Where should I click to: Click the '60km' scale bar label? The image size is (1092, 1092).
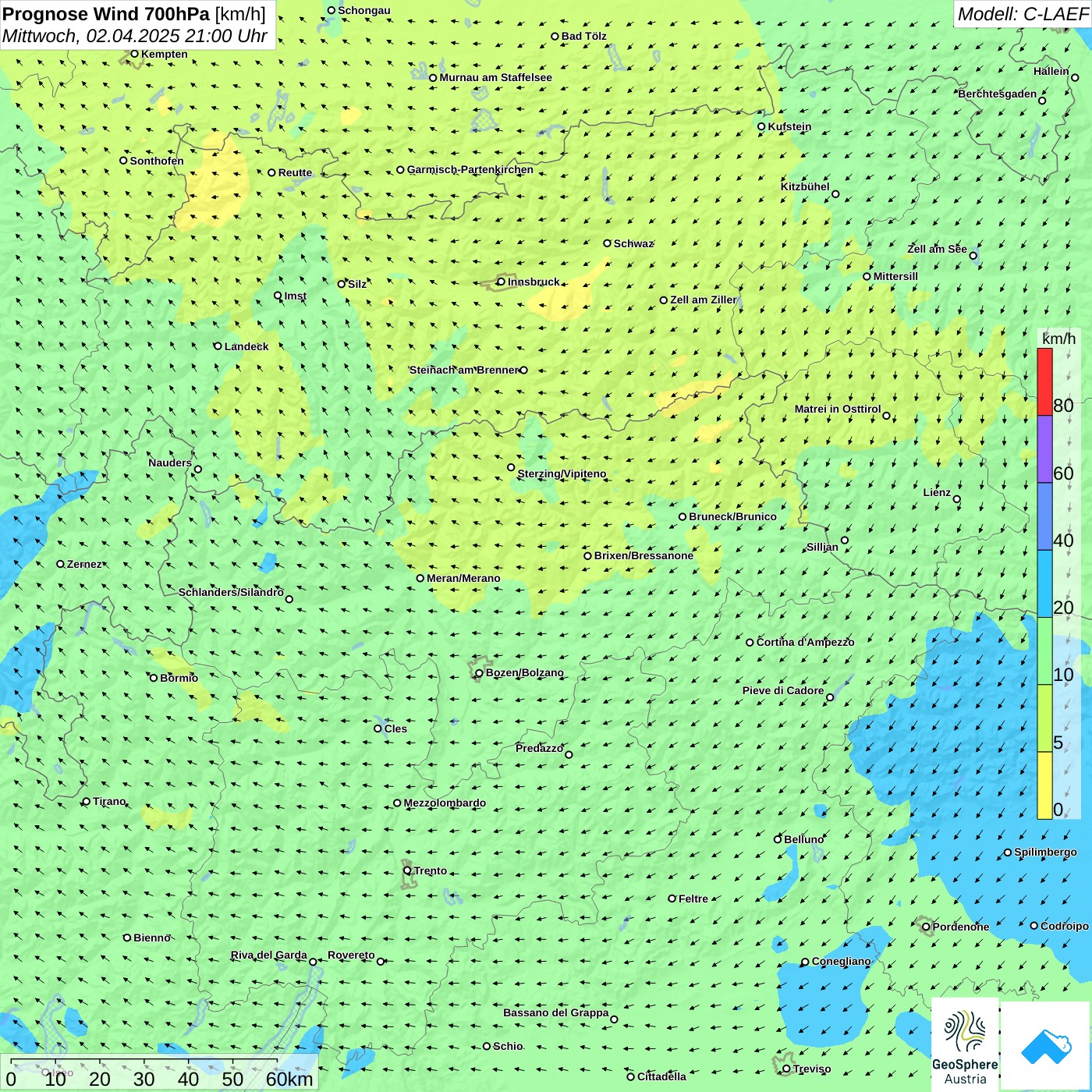(x=289, y=1079)
